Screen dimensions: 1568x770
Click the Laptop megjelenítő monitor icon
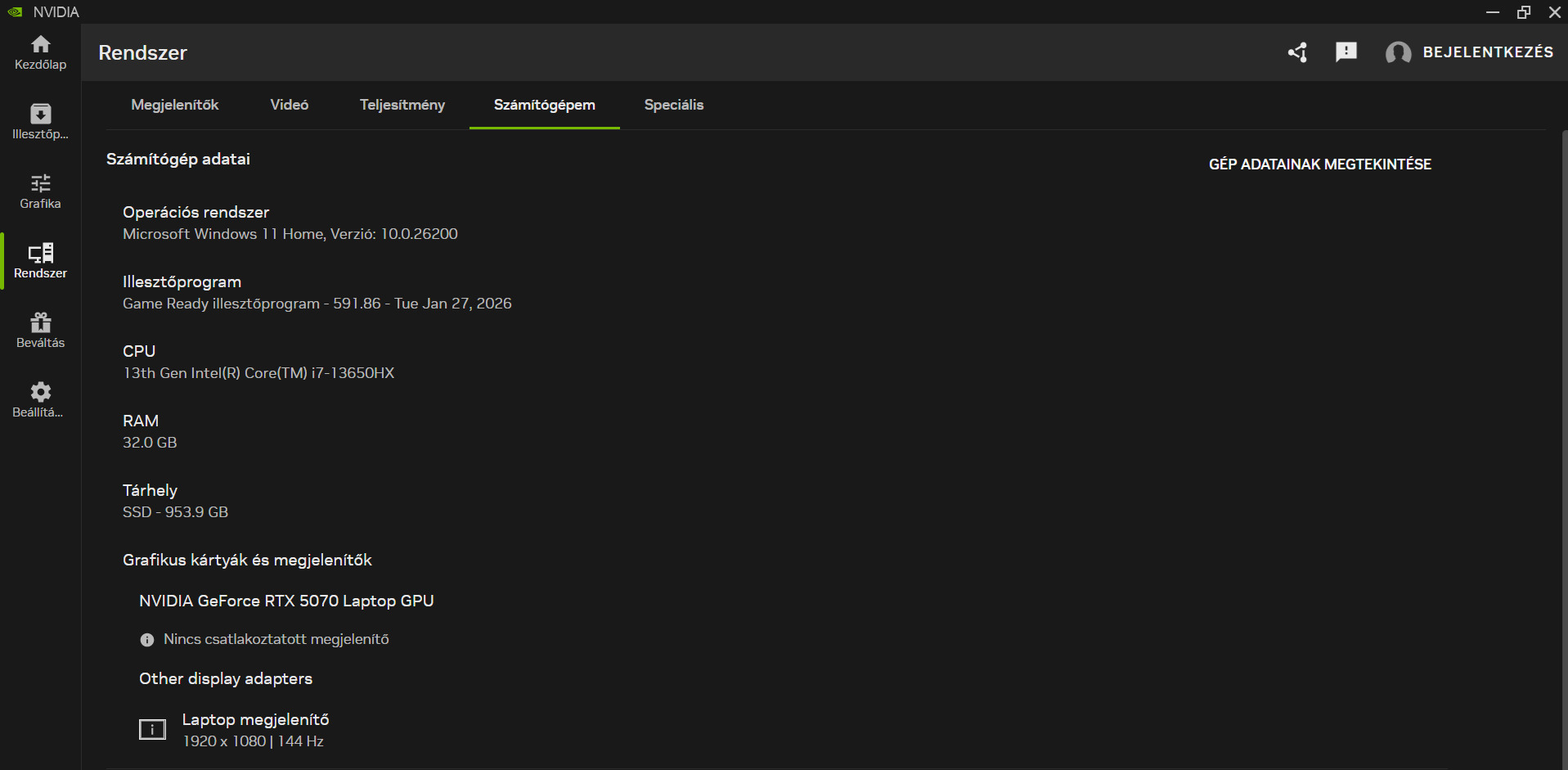pos(152,729)
